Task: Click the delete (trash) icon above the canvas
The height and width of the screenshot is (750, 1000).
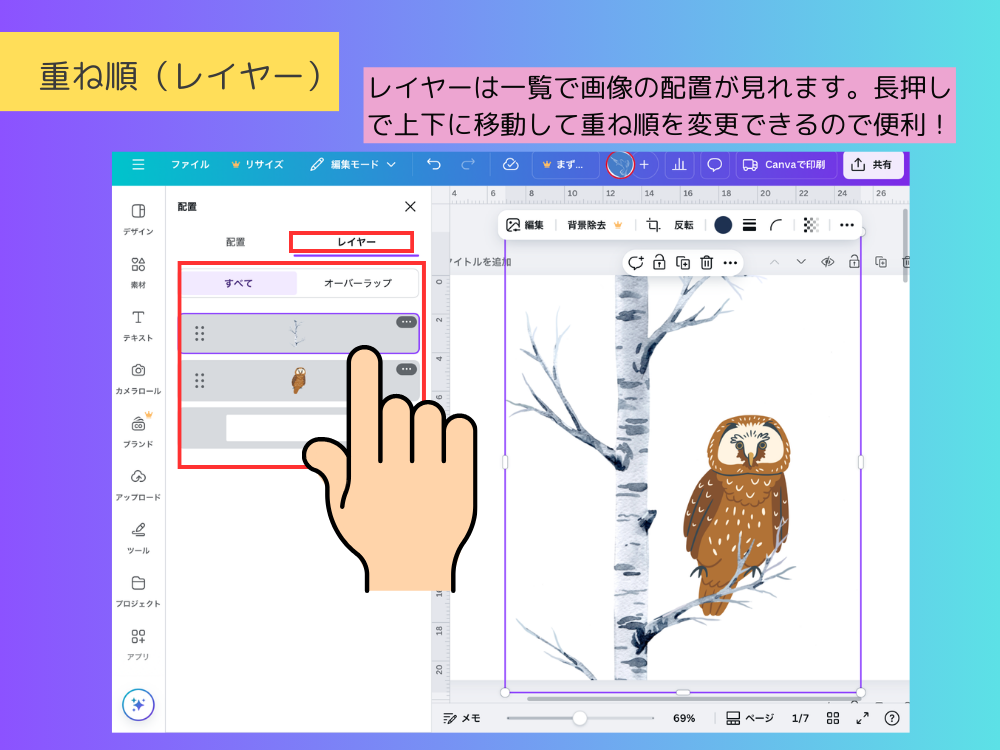Action: click(x=706, y=262)
